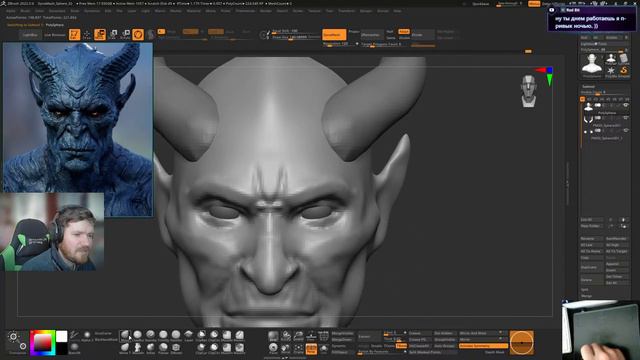
Task: Open the LightBox browser
Action: click(x=30, y=35)
